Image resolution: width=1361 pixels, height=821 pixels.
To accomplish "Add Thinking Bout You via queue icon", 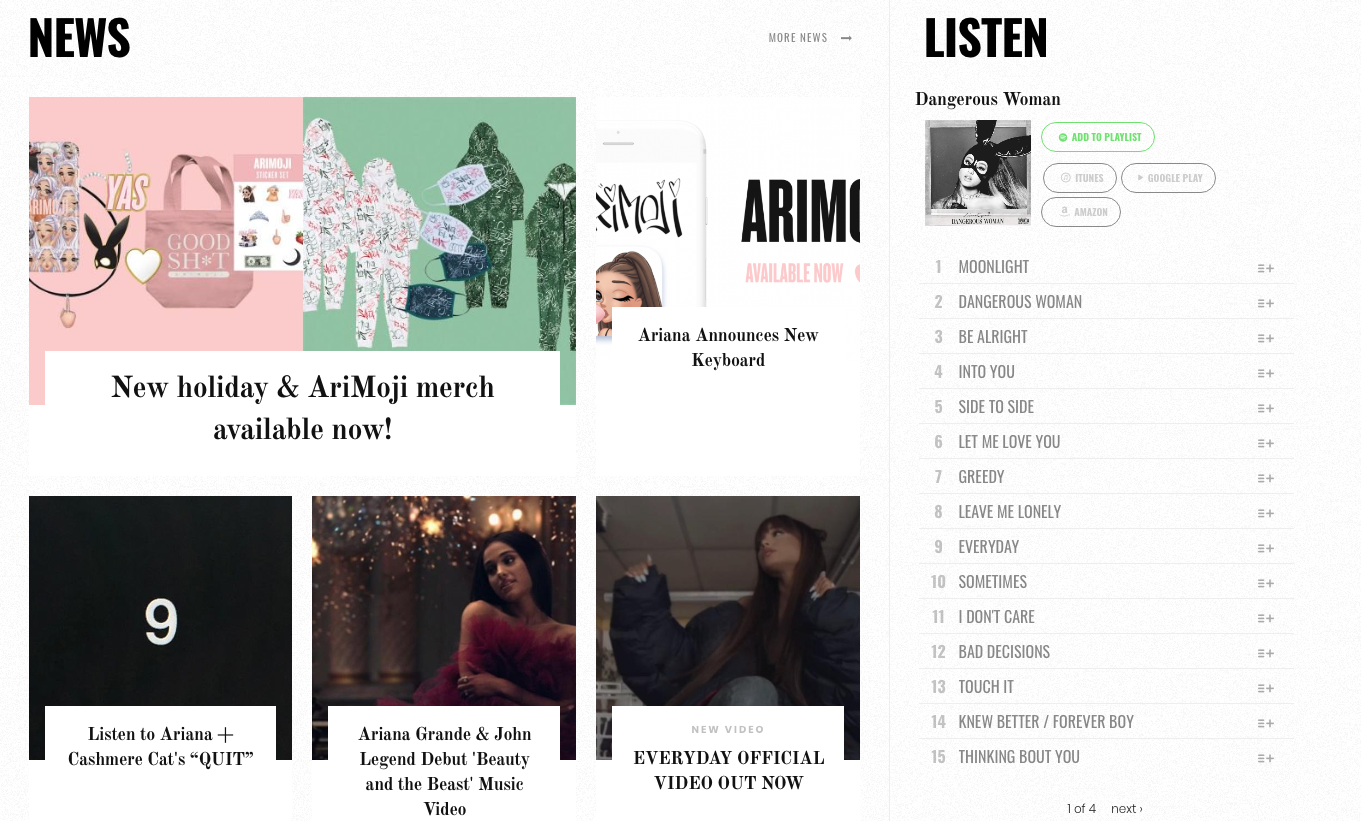I will tap(1265, 758).
